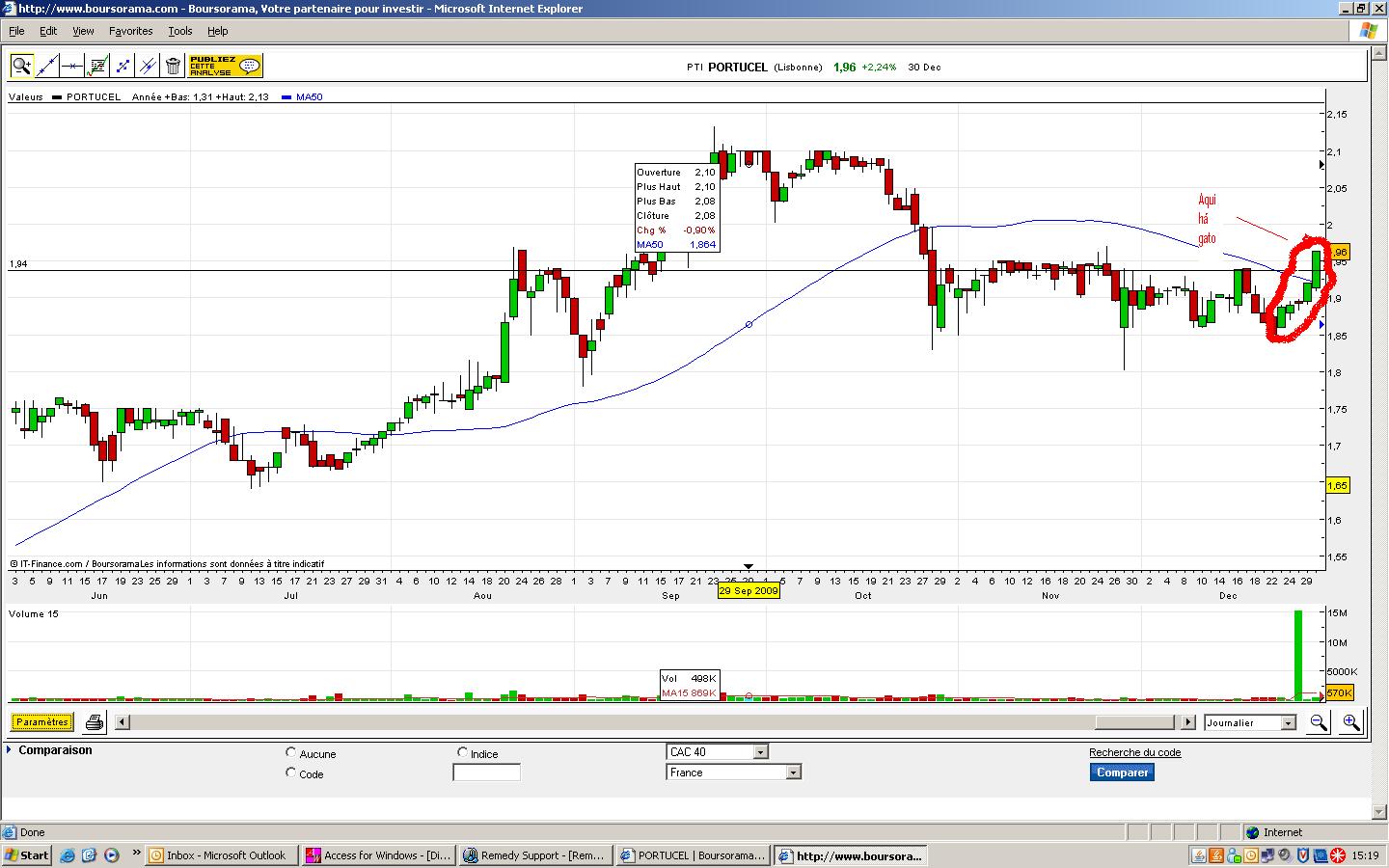Select the parallel lines channel tool
The width and height of the screenshot is (1389, 868).
pos(148,66)
